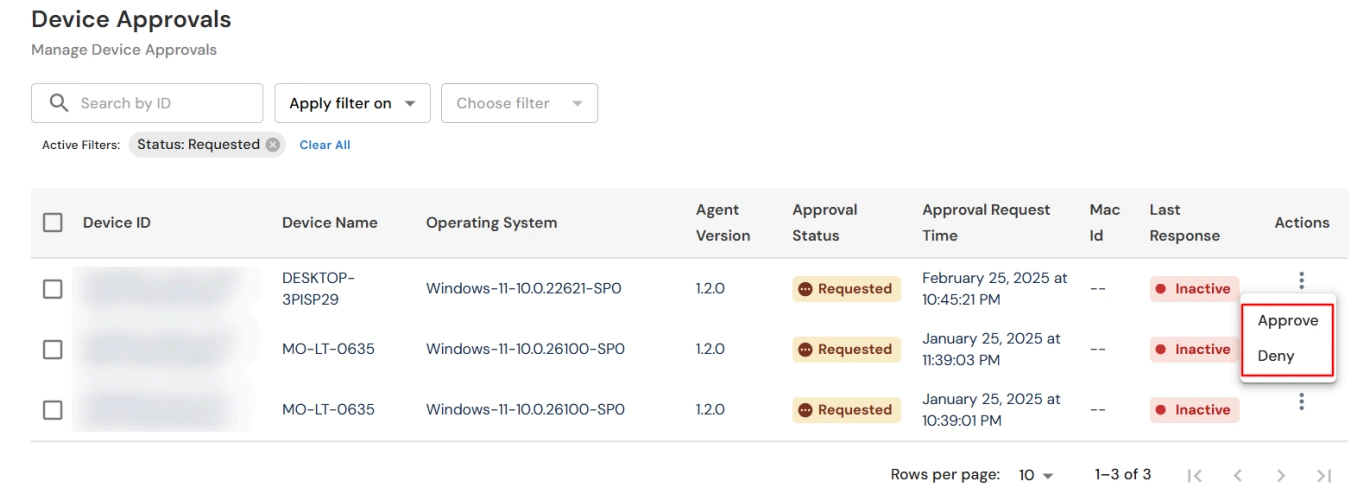
Task: Check the DESKTOP-3PISP29 row checkbox
Action: tap(53, 289)
